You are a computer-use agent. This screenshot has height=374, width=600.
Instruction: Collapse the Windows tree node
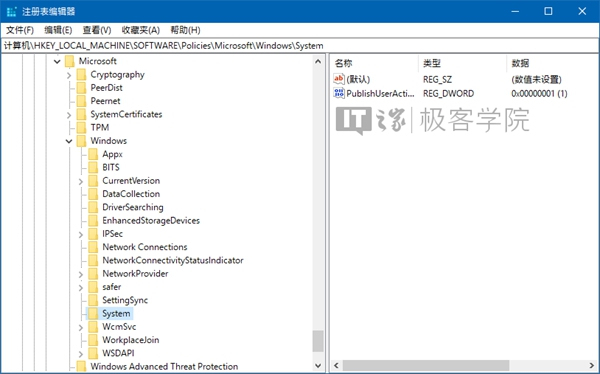(69, 141)
